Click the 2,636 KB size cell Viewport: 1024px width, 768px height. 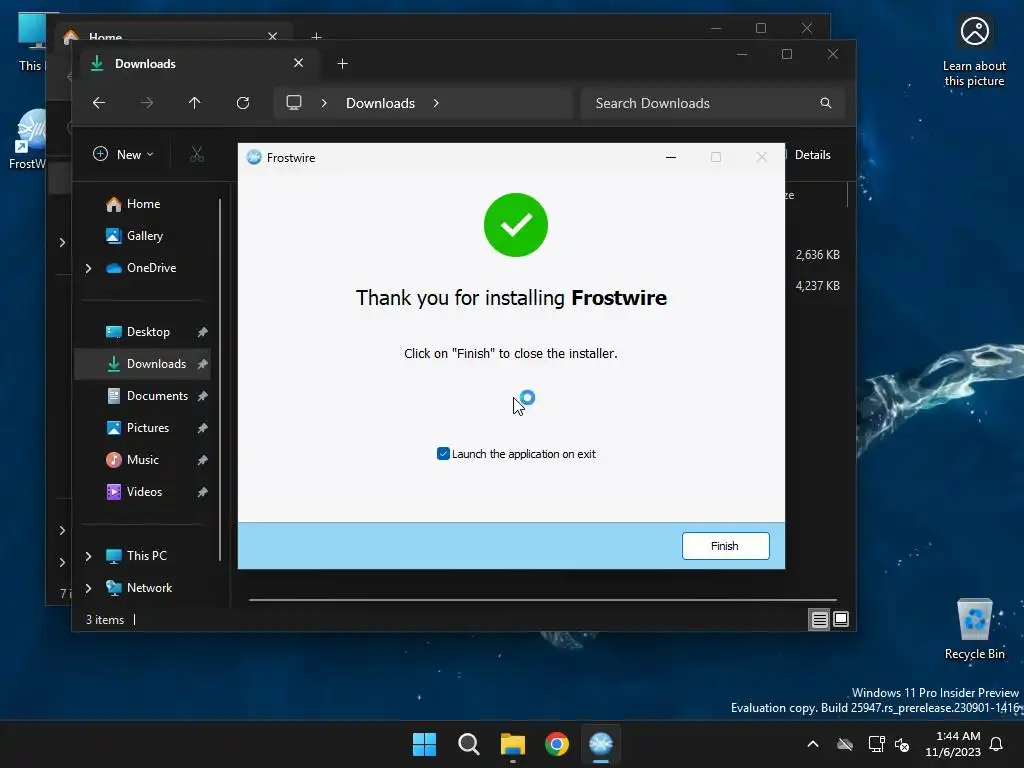818,255
